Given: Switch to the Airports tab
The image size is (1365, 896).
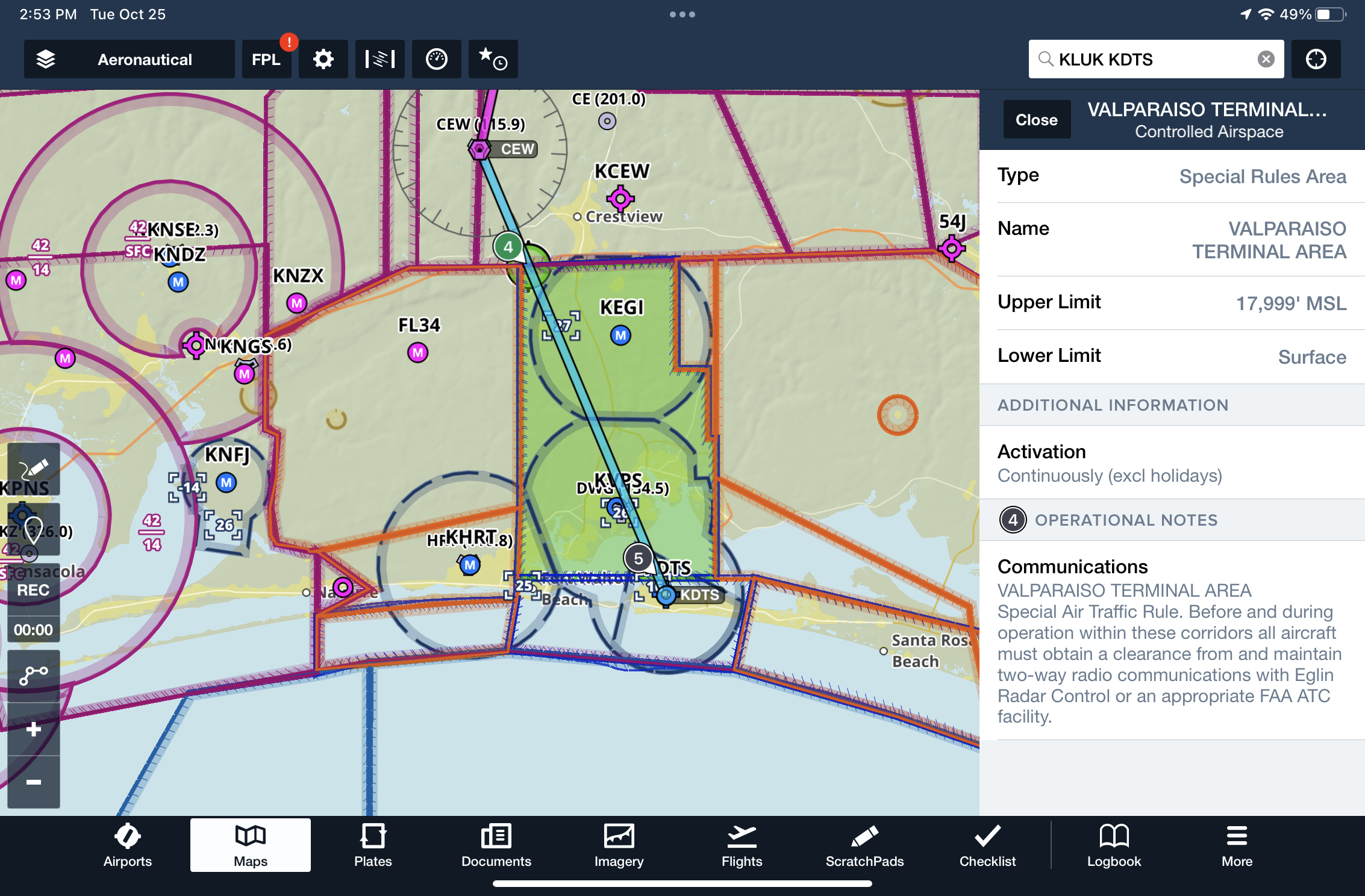Looking at the screenshot, I should (128, 845).
